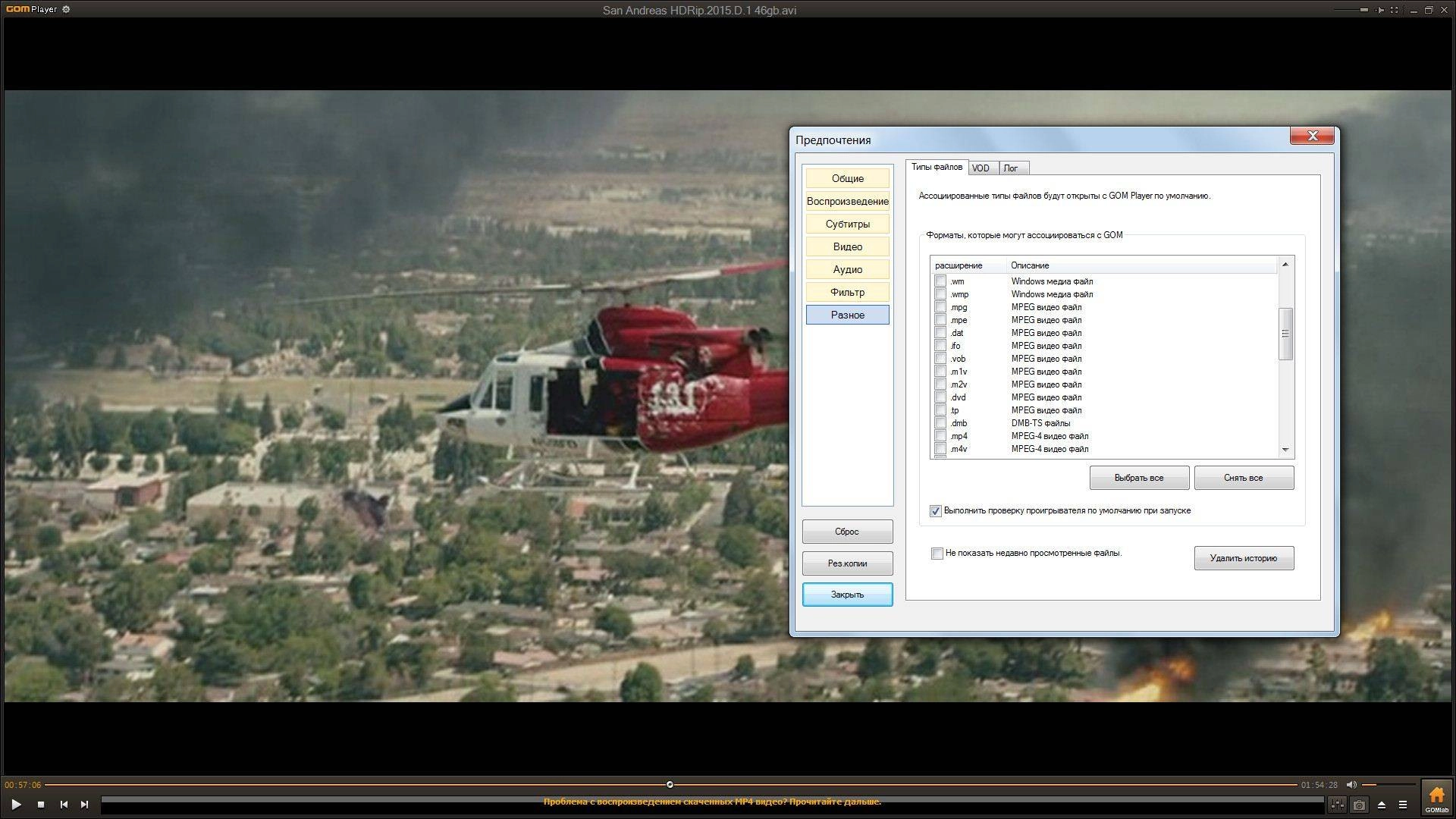Sort the list by the 'Описание' column header

click(x=1142, y=265)
